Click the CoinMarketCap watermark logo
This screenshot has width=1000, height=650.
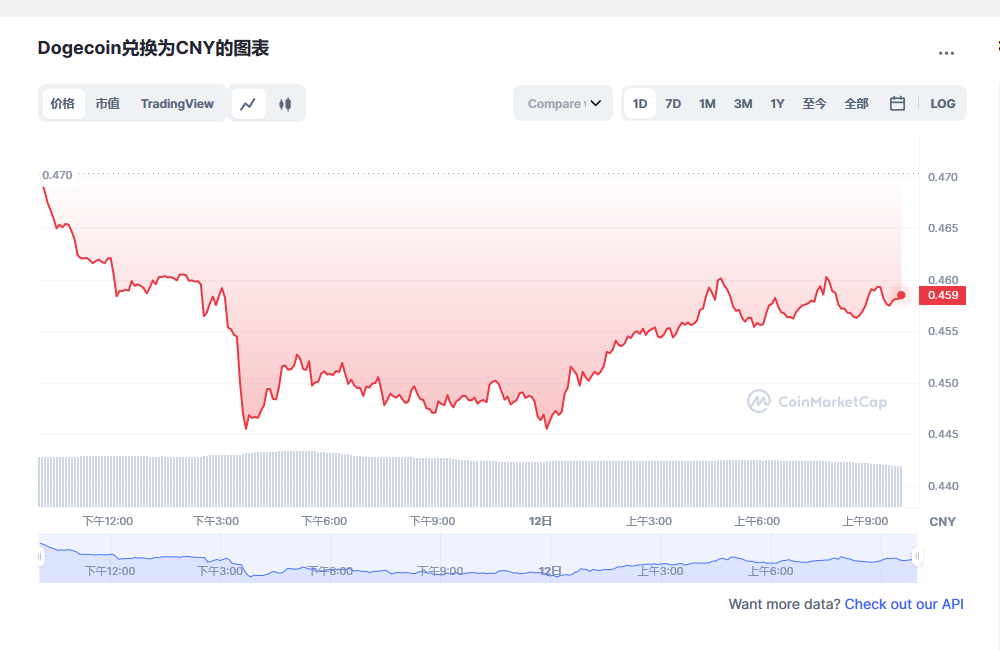tap(817, 402)
